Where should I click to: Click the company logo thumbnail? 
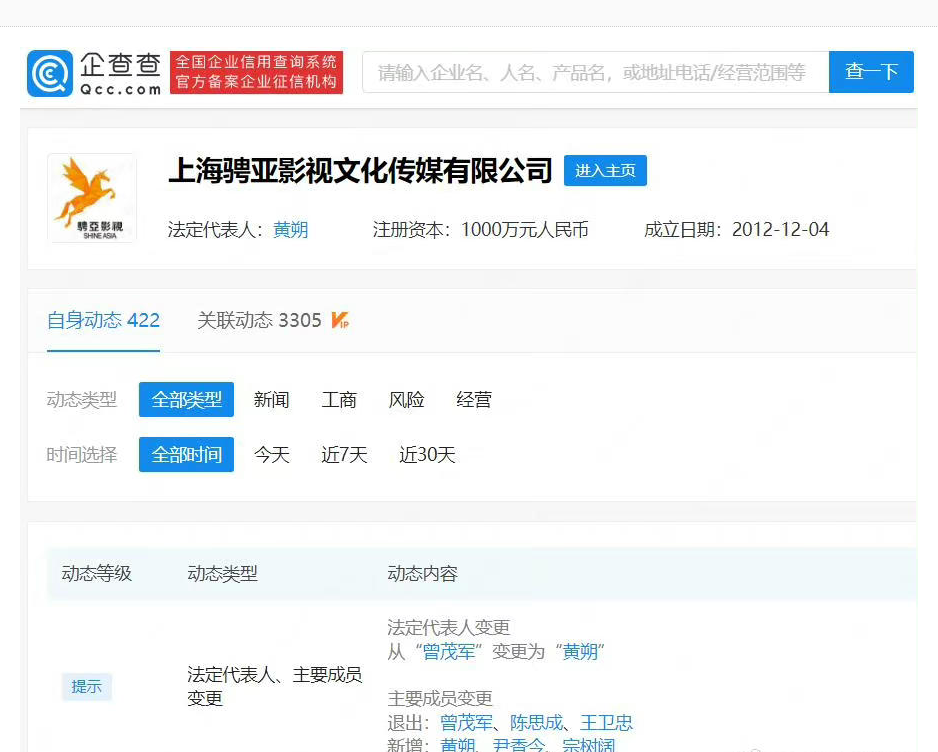coord(91,198)
